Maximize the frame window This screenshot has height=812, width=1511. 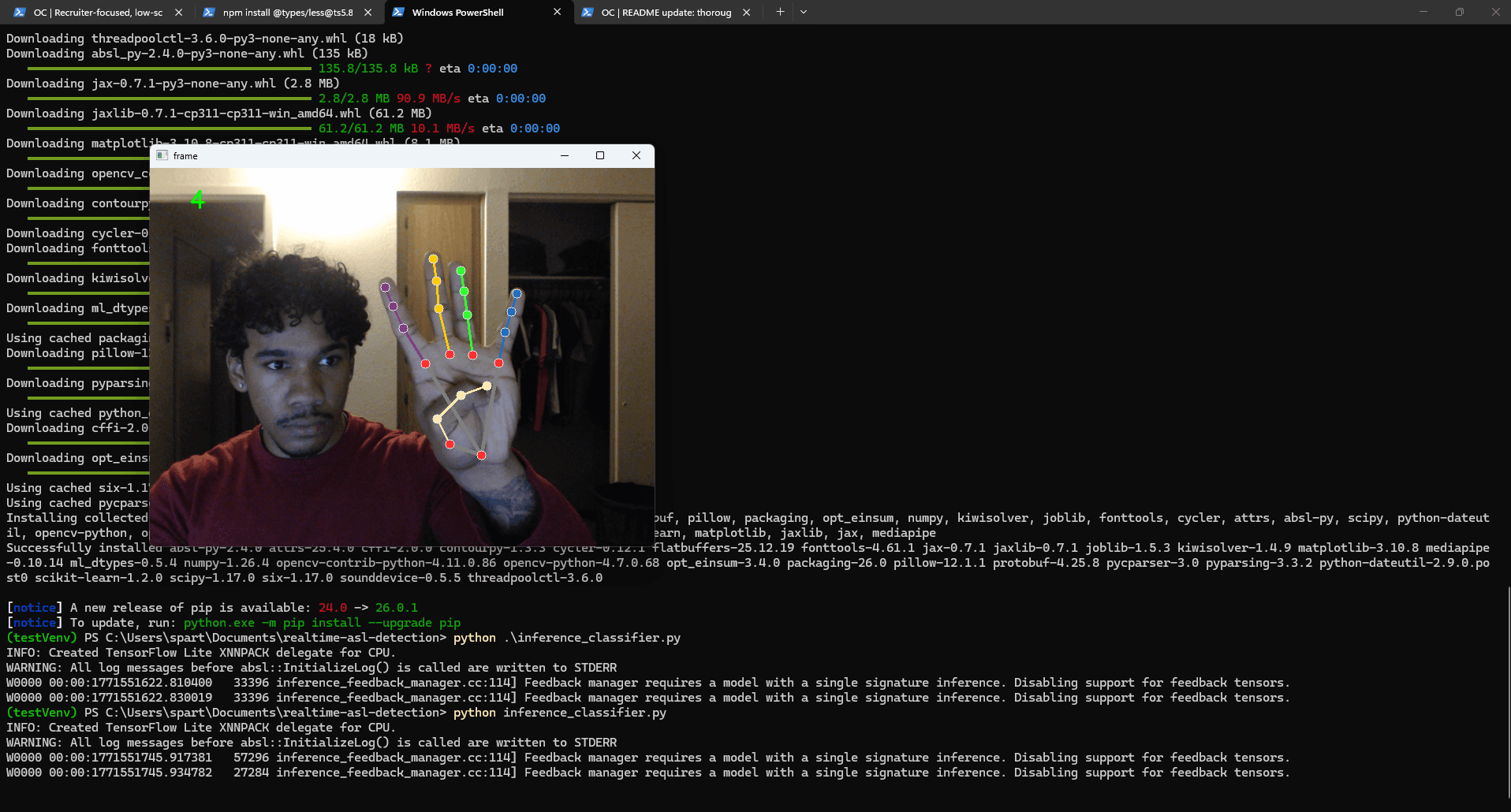tap(600, 155)
